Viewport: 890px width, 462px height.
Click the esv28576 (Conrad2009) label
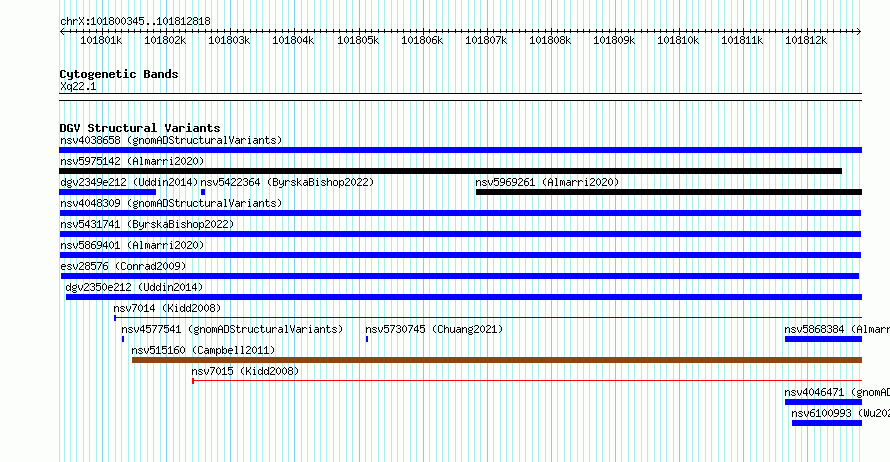tap(123, 266)
